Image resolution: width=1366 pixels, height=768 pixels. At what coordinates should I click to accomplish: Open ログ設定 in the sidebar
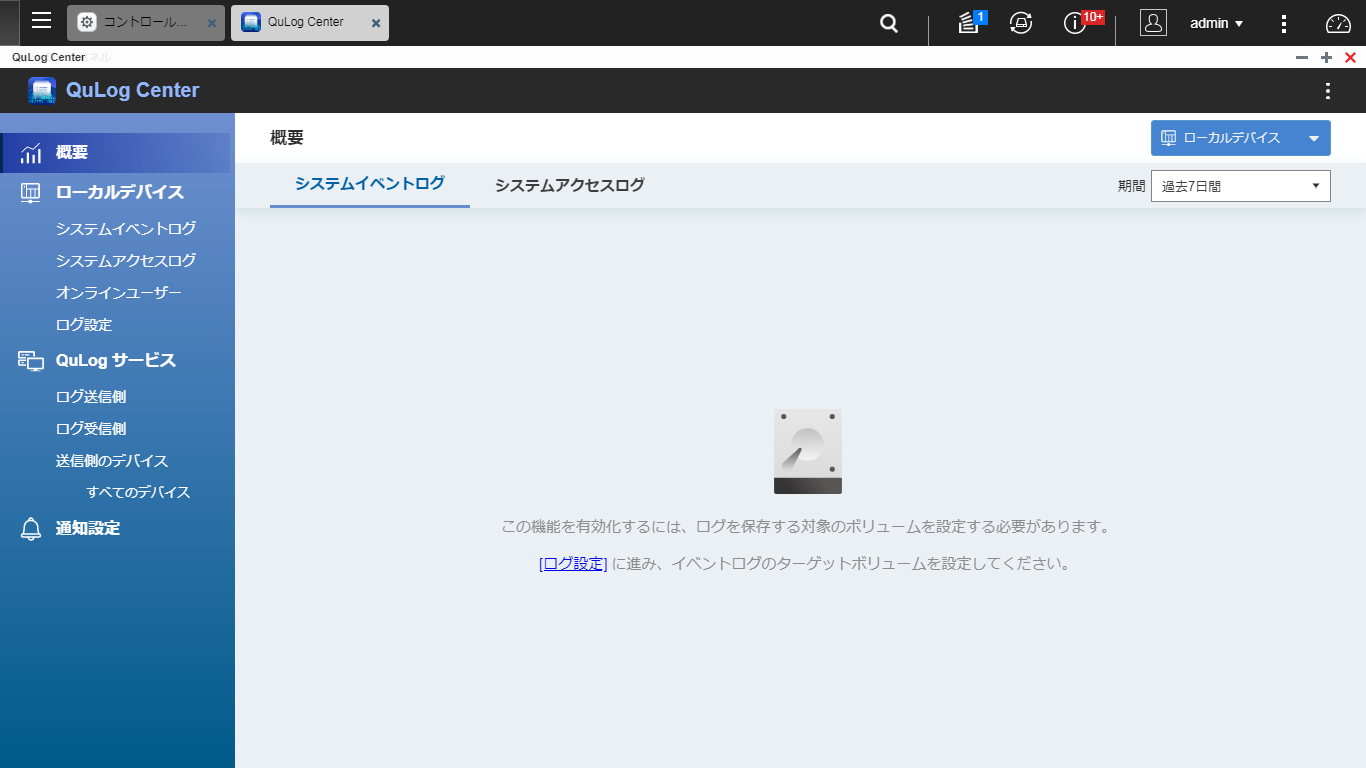pos(84,325)
